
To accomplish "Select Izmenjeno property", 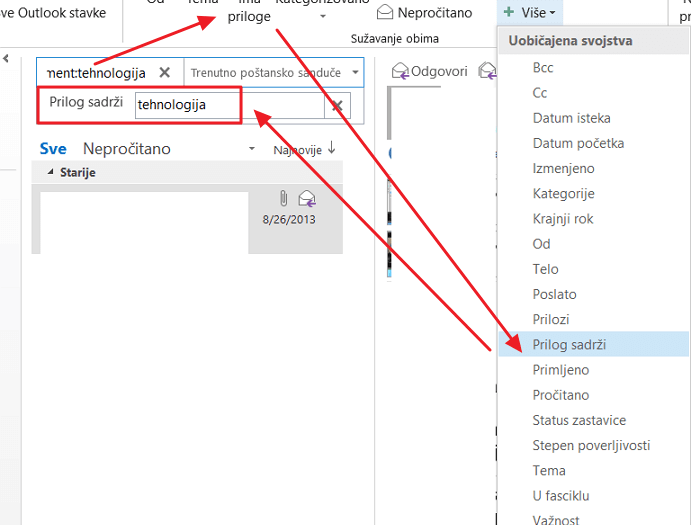I will click(563, 168).
